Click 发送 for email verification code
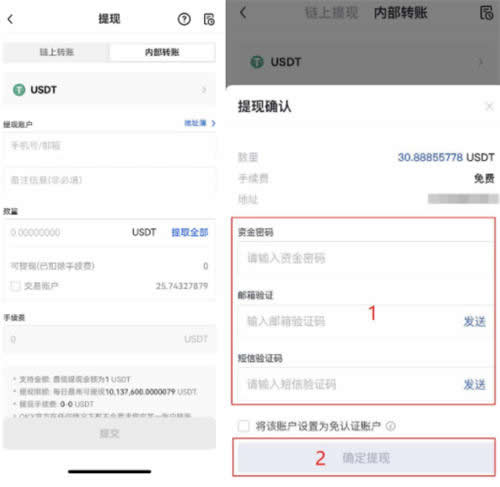The width and height of the screenshot is (500, 487). click(475, 321)
